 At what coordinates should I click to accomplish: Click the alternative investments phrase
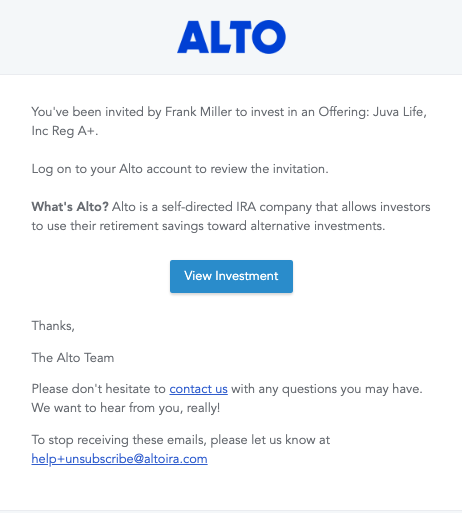318,226
